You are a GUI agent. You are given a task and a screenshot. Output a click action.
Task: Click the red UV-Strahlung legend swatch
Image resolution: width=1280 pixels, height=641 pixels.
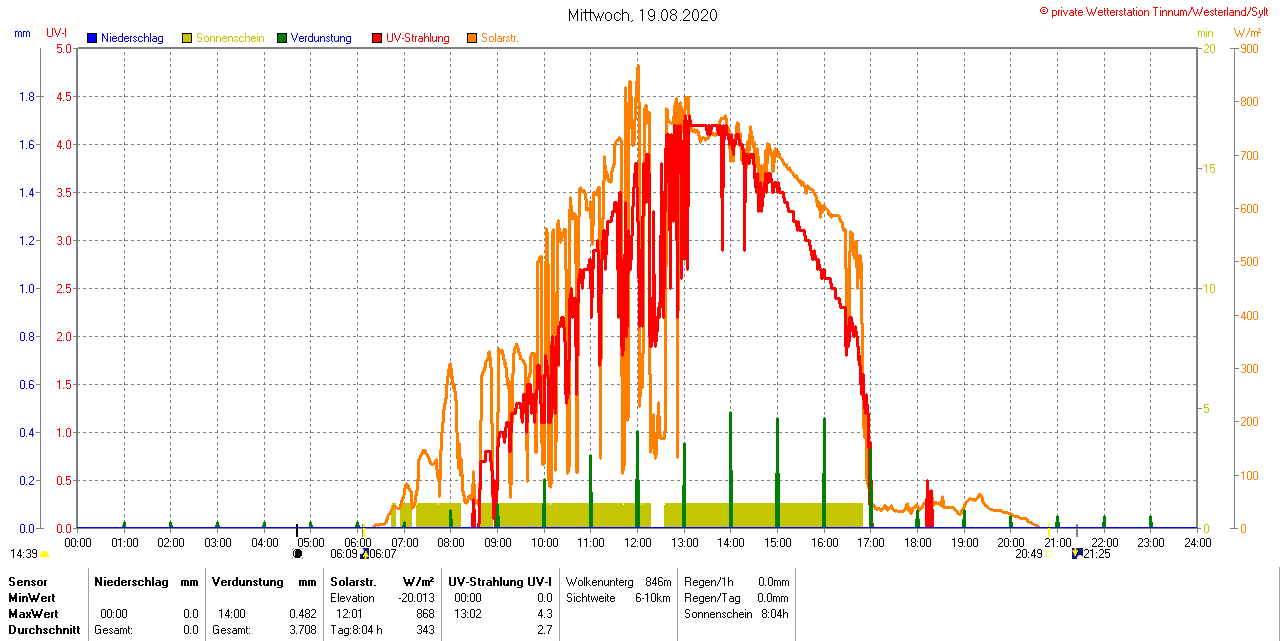pyautogui.click(x=377, y=38)
